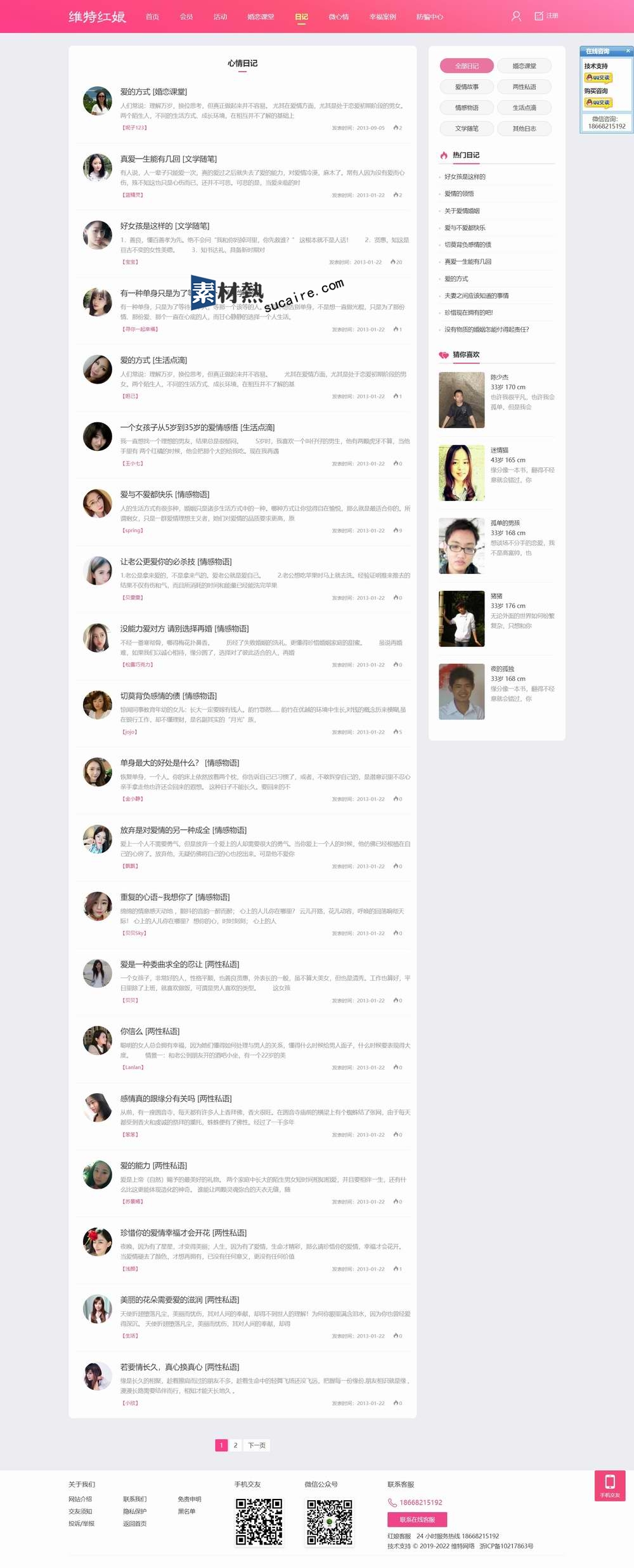Open the 幸福案例 navigation tab
The height and width of the screenshot is (1568, 634).
pyautogui.click(x=382, y=16)
